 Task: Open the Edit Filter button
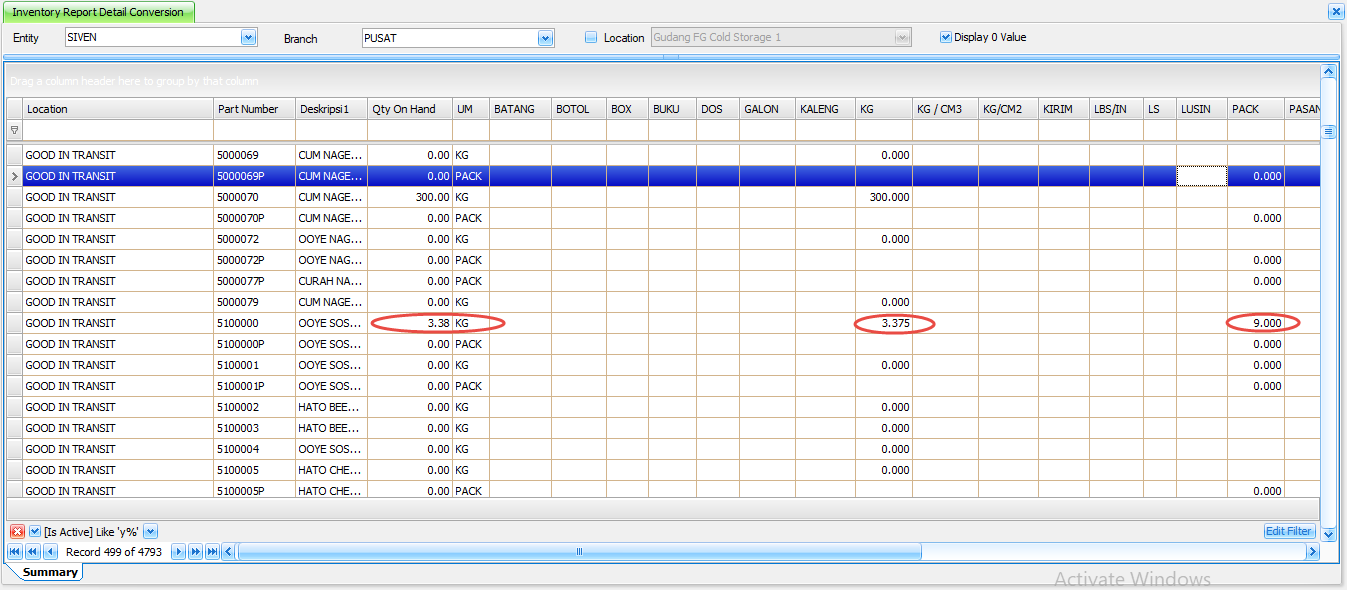(x=1289, y=531)
